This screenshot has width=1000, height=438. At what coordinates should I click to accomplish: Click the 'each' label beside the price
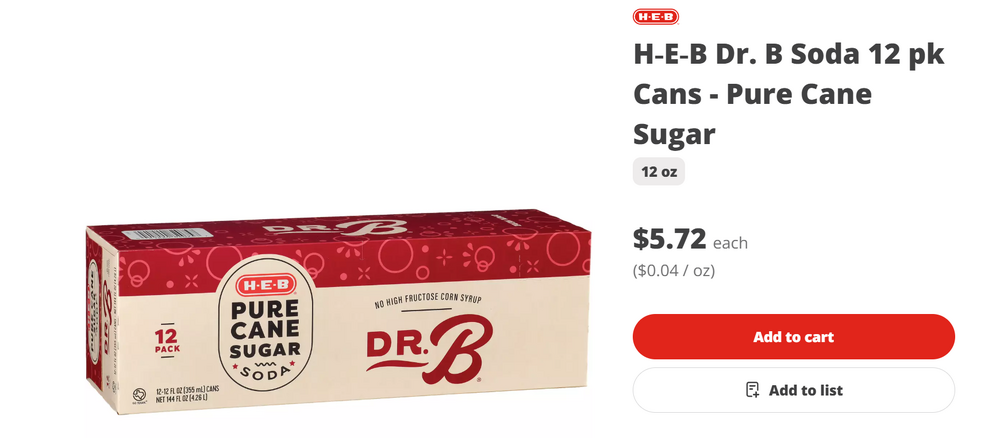(x=730, y=243)
